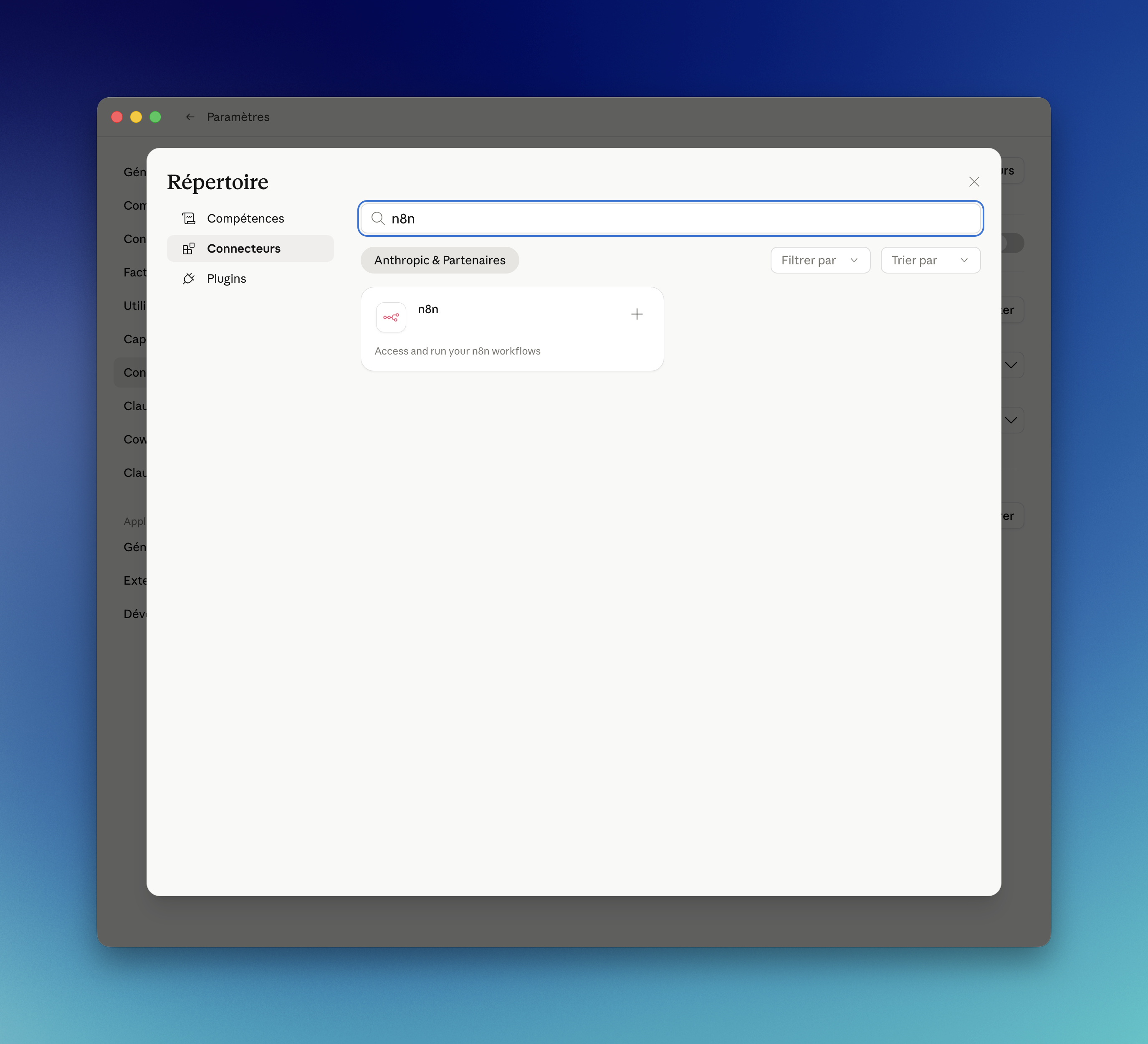Image resolution: width=1148 pixels, height=1044 pixels.
Task: Minimize the window with the yellow button
Action: (136, 117)
